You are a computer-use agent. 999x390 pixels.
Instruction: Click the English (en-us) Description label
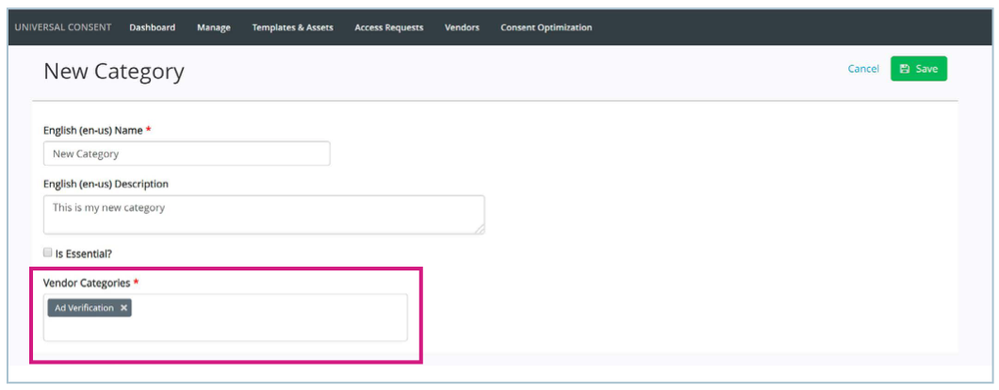click(x=106, y=184)
